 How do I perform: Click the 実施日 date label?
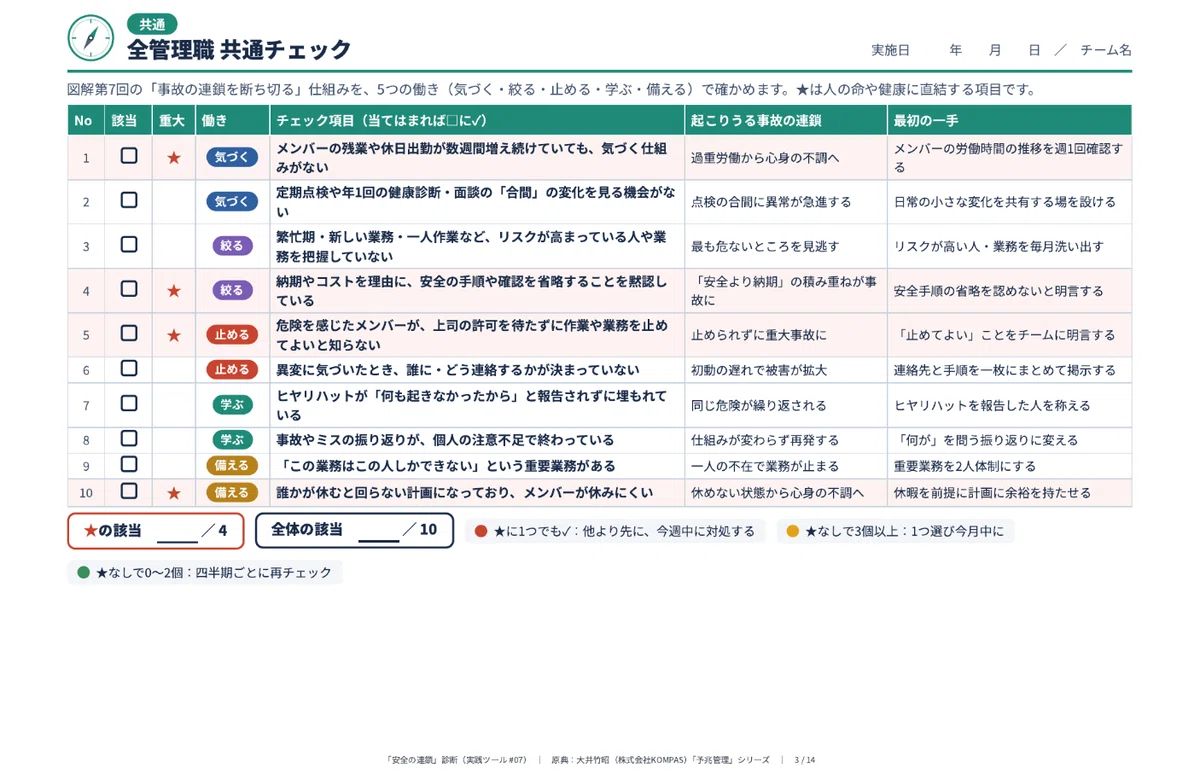891,49
